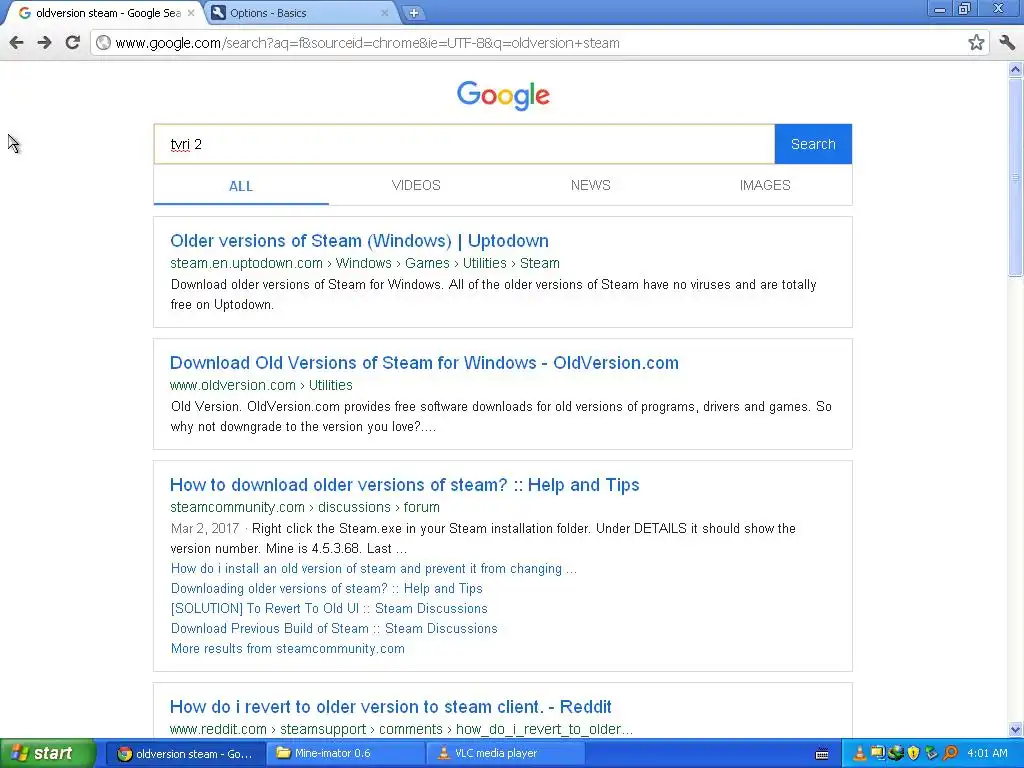1024x768 pixels.
Task: Open on-screen keyboard icon in taskbar
Action: (x=822, y=754)
